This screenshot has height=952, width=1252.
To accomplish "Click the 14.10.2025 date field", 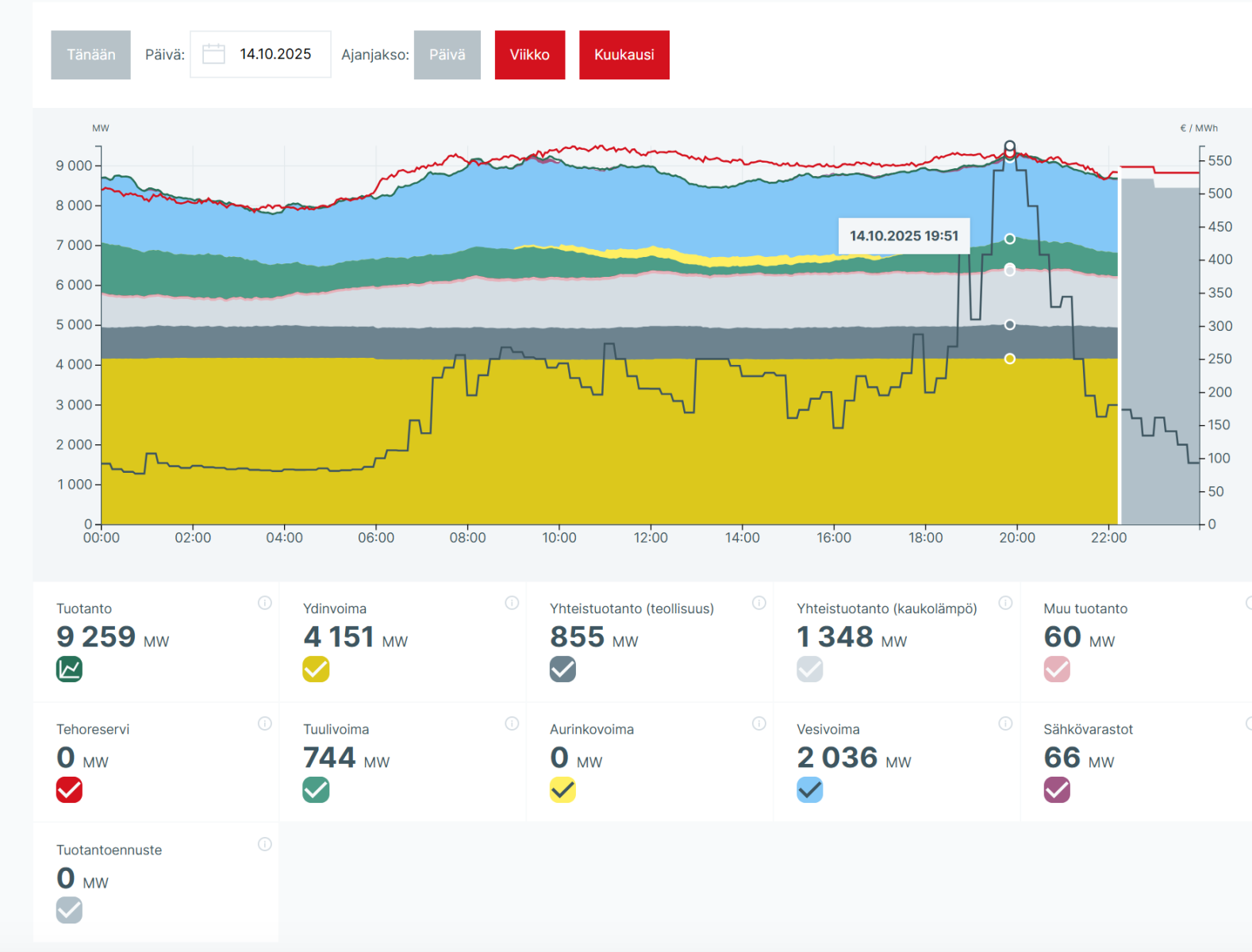I will coord(275,54).
